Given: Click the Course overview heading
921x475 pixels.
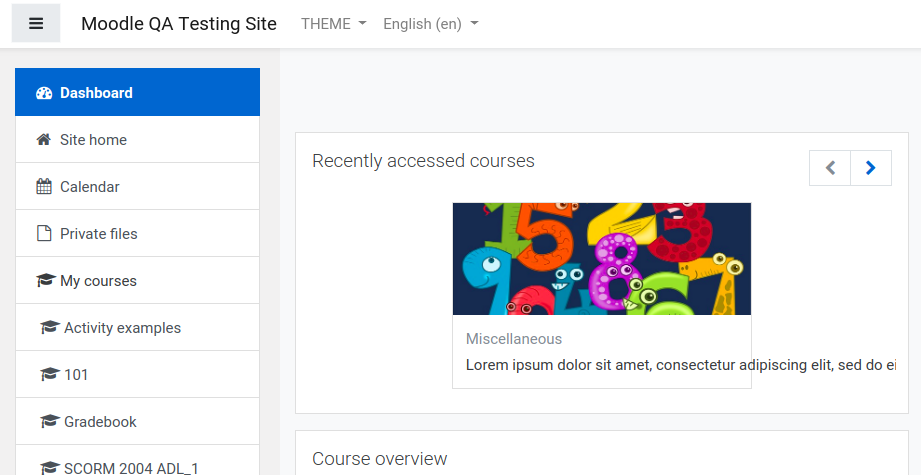Looking at the screenshot, I should [x=379, y=459].
